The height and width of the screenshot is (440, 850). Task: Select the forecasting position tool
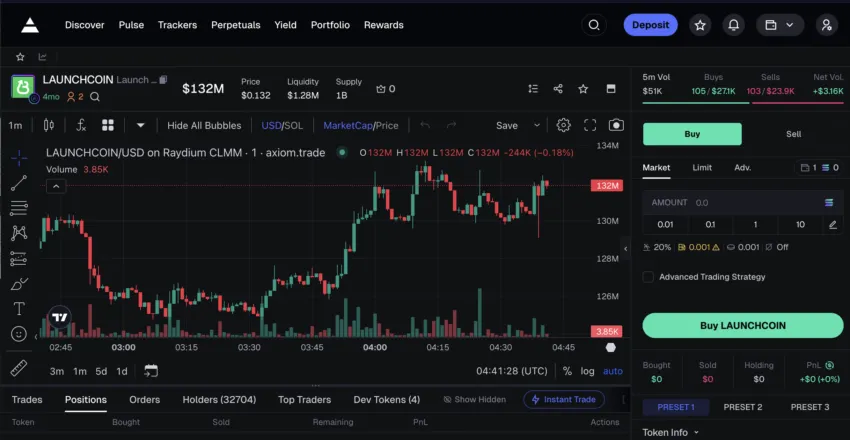(19, 258)
